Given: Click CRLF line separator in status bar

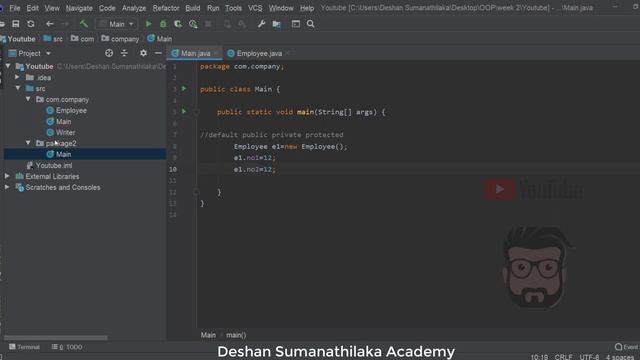Looking at the screenshot, I should pyautogui.click(x=563, y=357).
